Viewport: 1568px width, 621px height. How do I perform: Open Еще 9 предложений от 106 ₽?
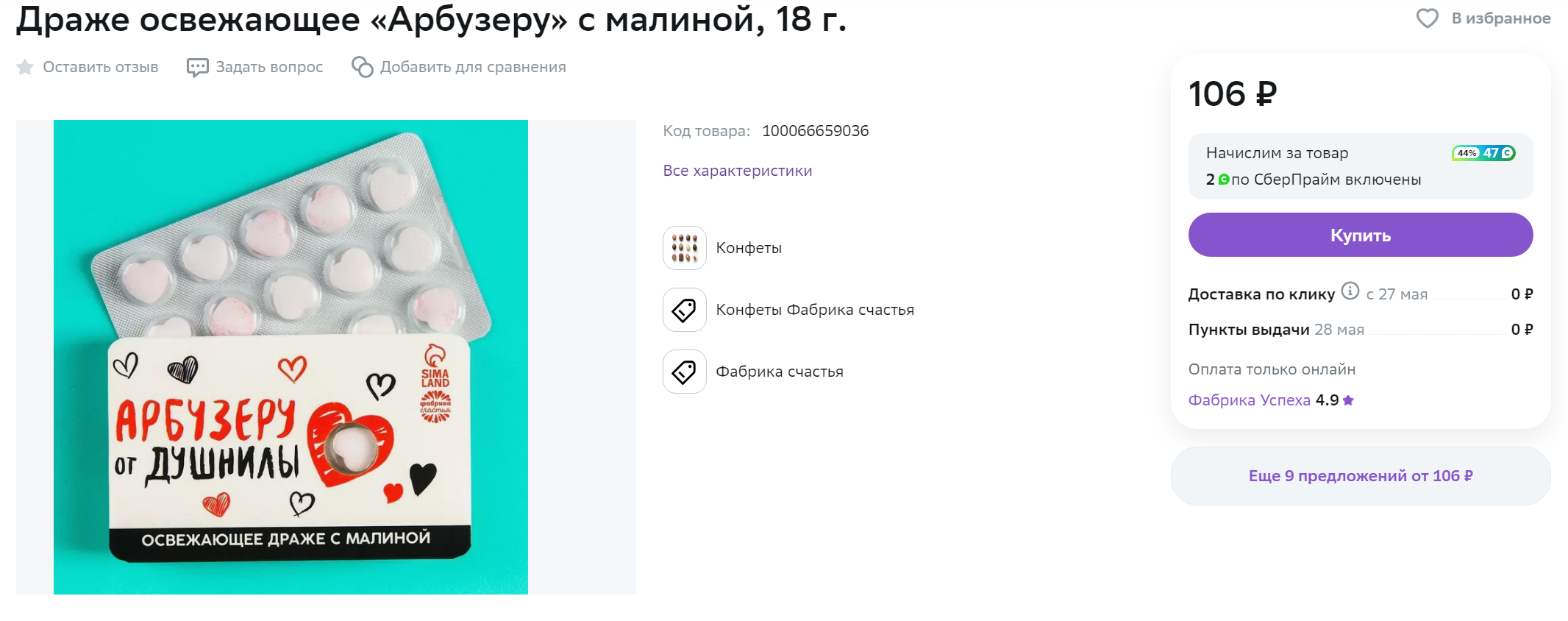1361,476
